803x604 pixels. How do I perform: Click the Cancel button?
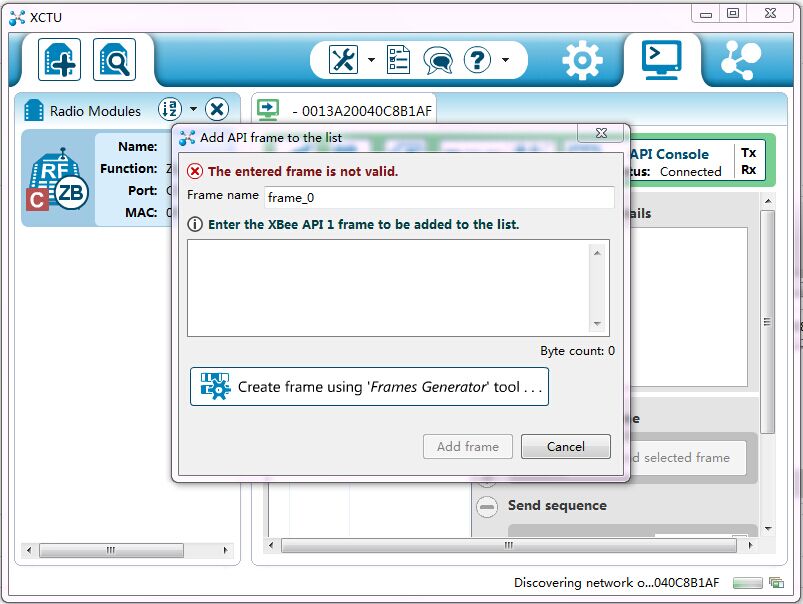pyautogui.click(x=565, y=447)
